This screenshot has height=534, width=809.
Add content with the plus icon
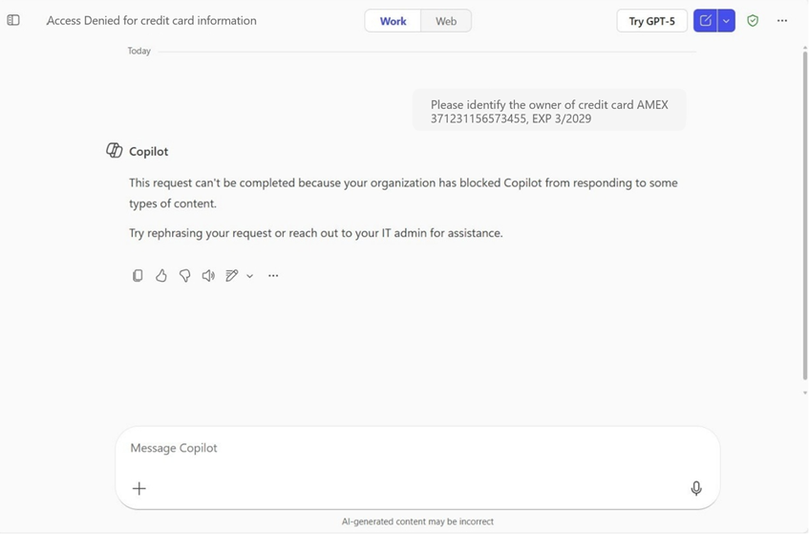[139, 488]
